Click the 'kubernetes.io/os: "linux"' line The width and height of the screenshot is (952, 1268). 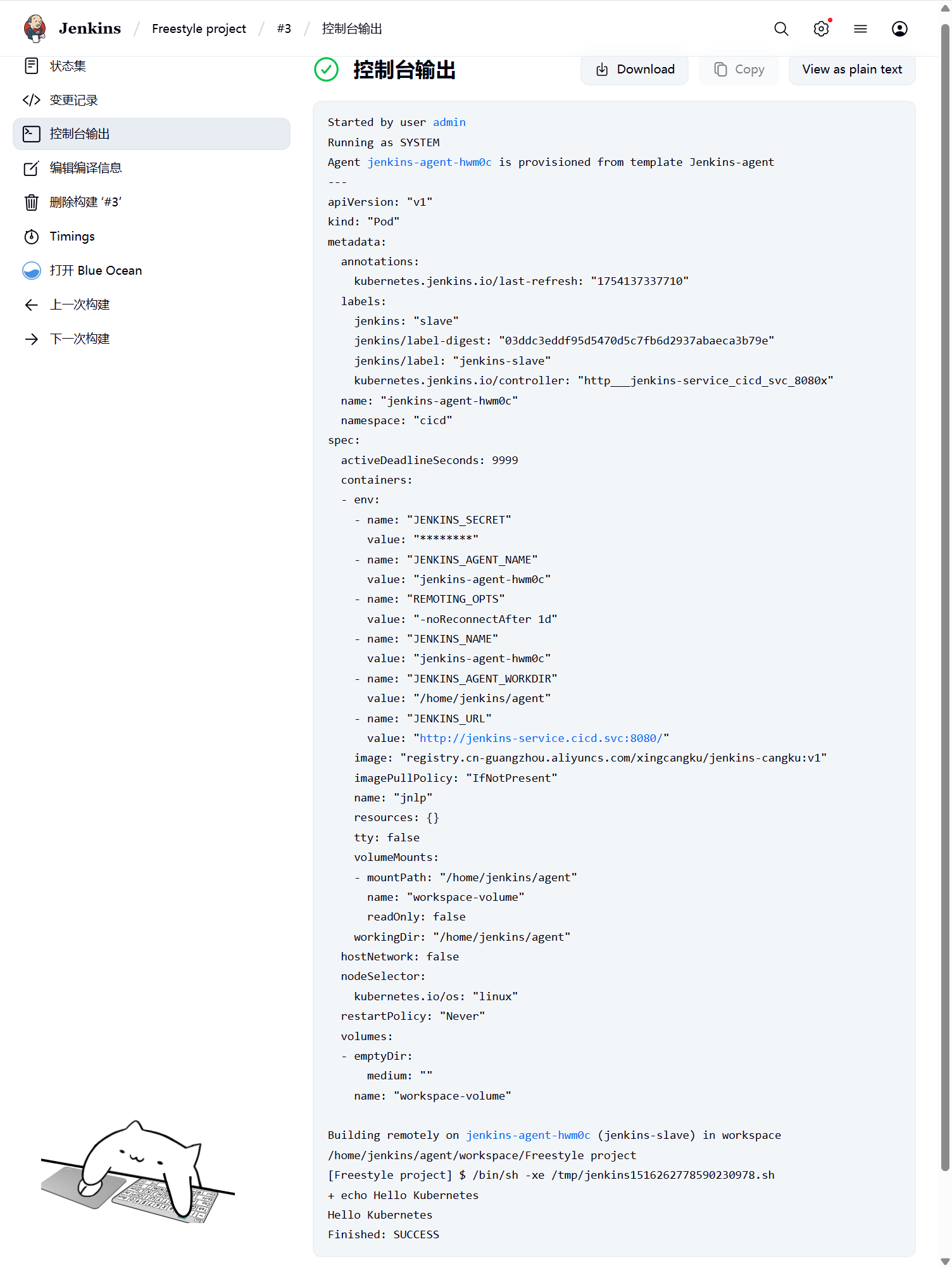click(436, 996)
